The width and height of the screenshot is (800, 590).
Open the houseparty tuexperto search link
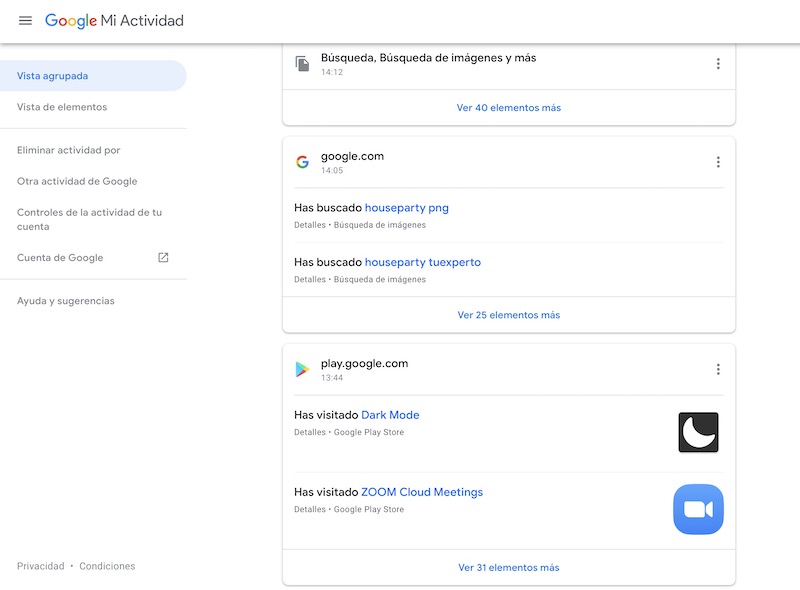pos(422,262)
